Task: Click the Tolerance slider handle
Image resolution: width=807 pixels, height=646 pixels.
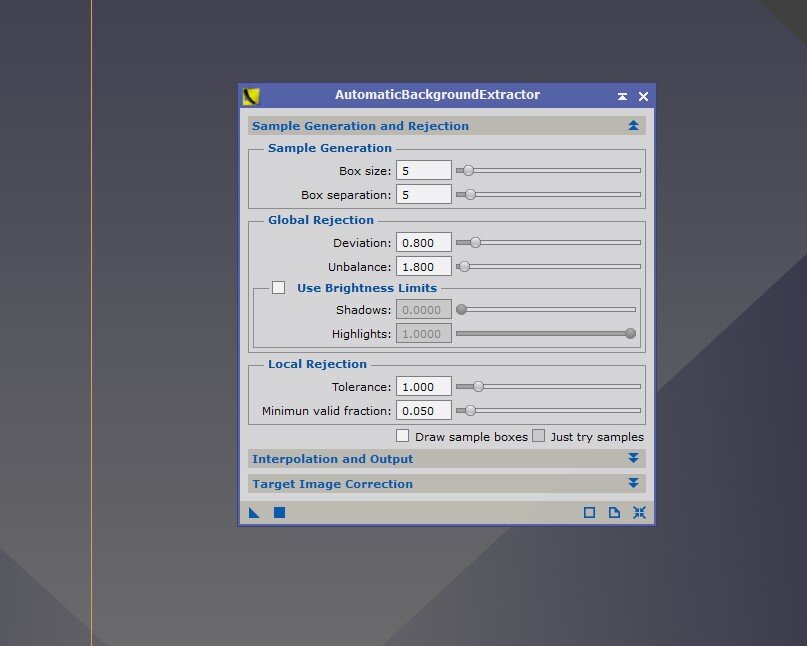Action: click(479, 387)
